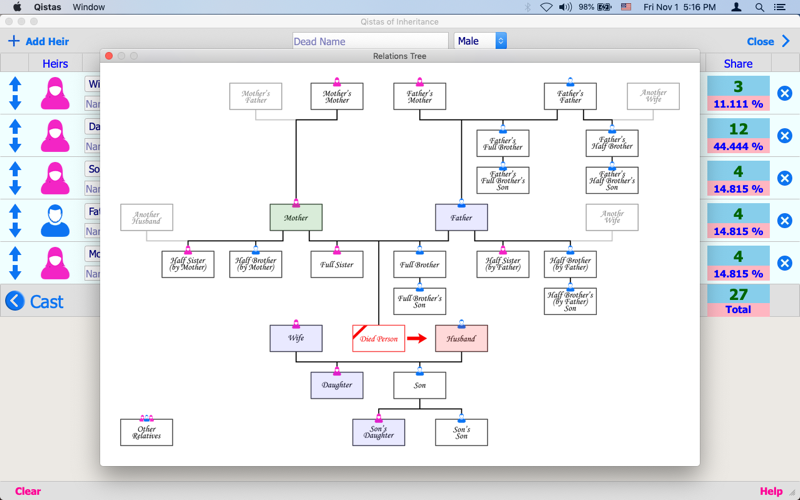This screenshot has height=500, width=800.
Task: Choose Half Brother (by Father) box in the relations tree
Action: coord(570,264)
